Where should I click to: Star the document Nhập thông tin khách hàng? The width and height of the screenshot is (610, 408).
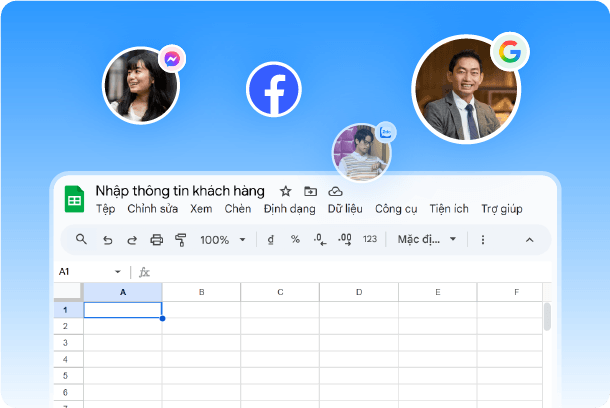(286, 191)
